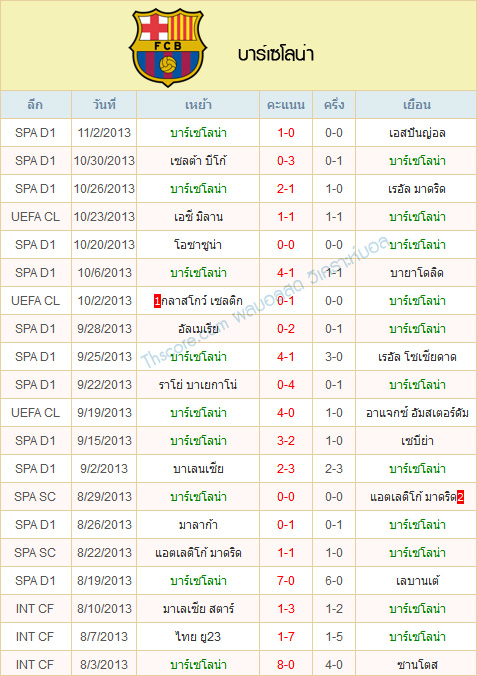Image resolution: width=477 pixels, height=676 pixels.
Task: Open home team โอซาซูน่า
Action: (x=198, y=245)
